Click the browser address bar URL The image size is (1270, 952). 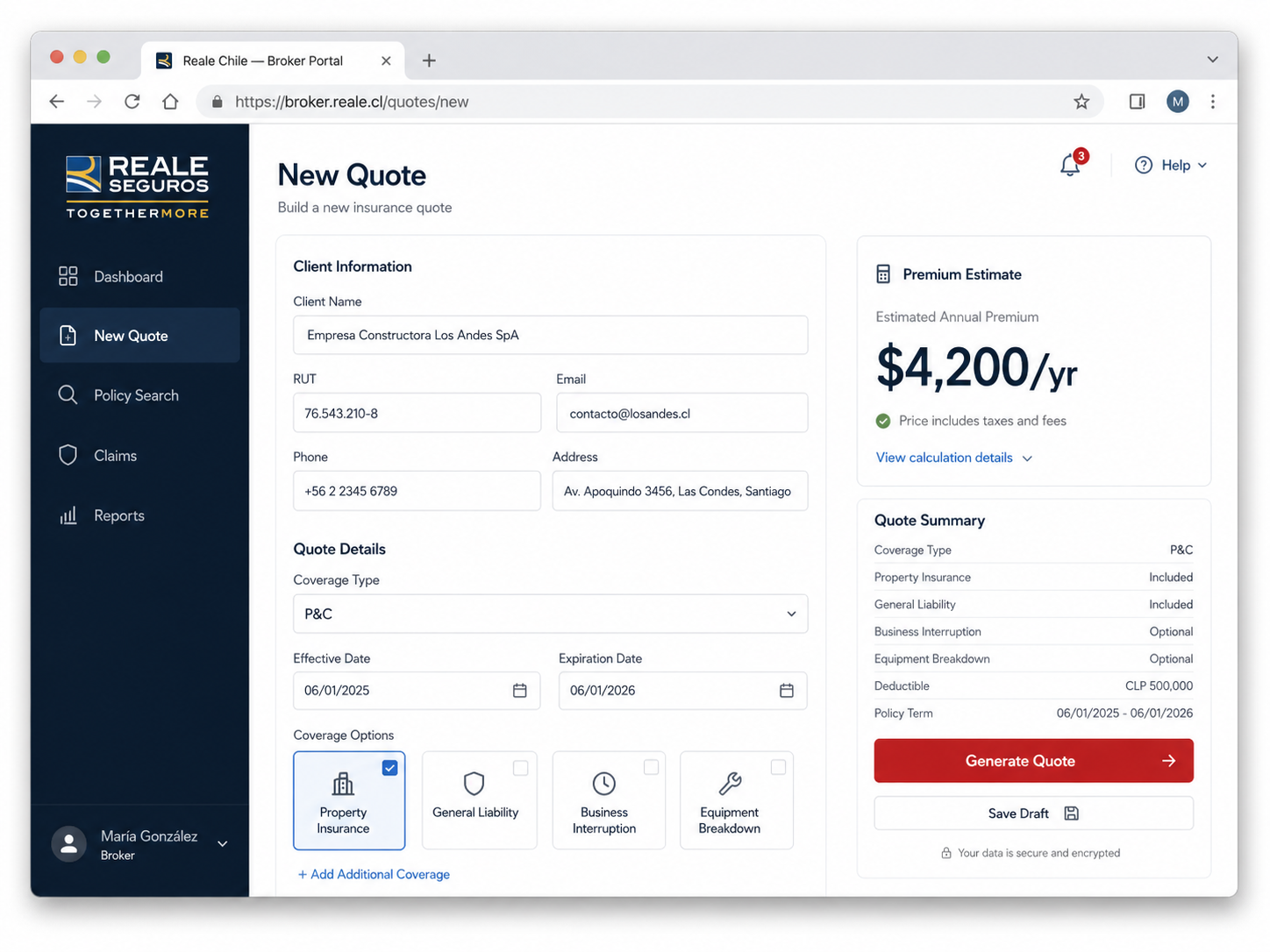pos(352,102)
